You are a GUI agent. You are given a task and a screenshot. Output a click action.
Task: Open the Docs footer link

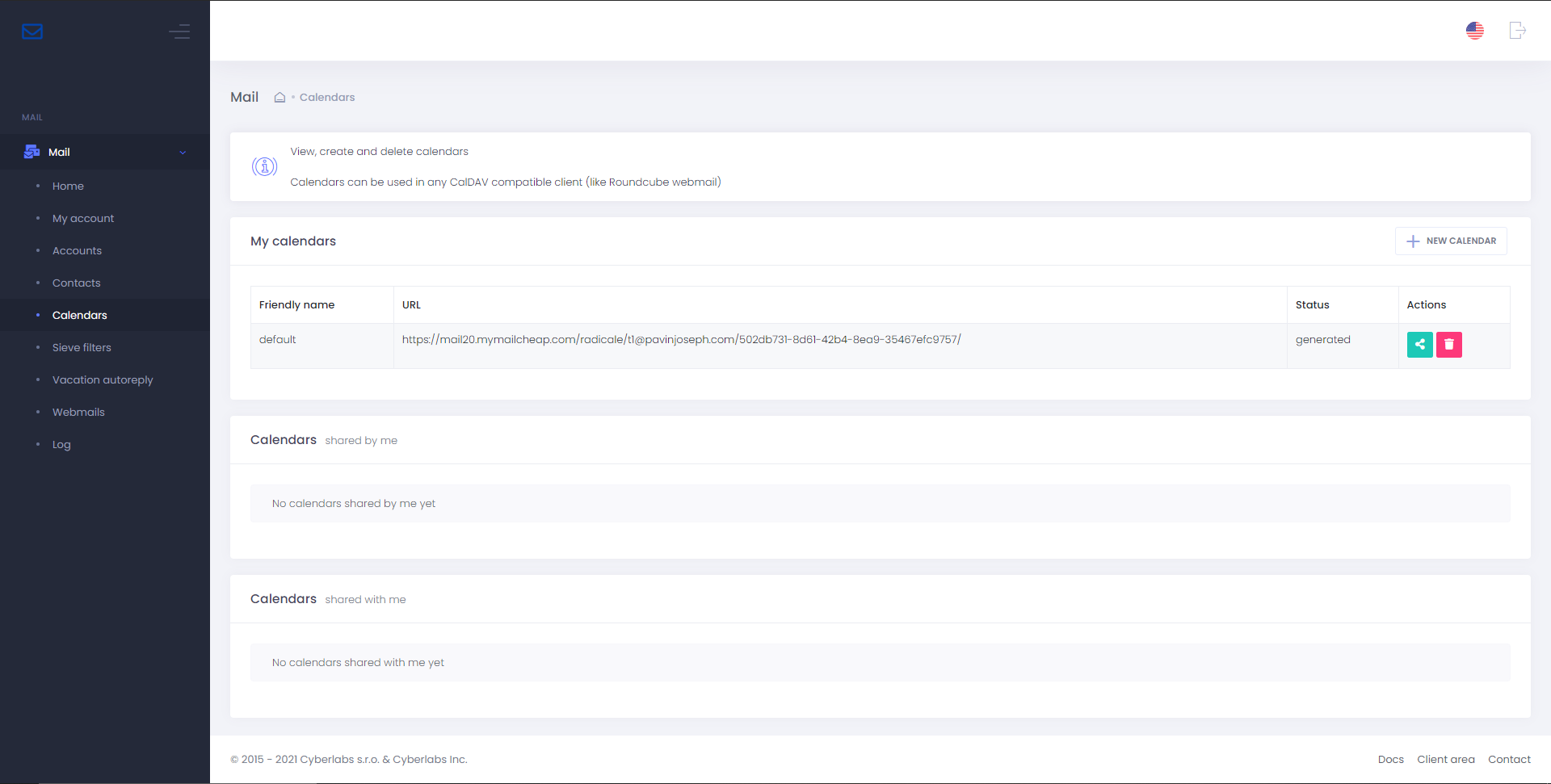point(1390,760)
